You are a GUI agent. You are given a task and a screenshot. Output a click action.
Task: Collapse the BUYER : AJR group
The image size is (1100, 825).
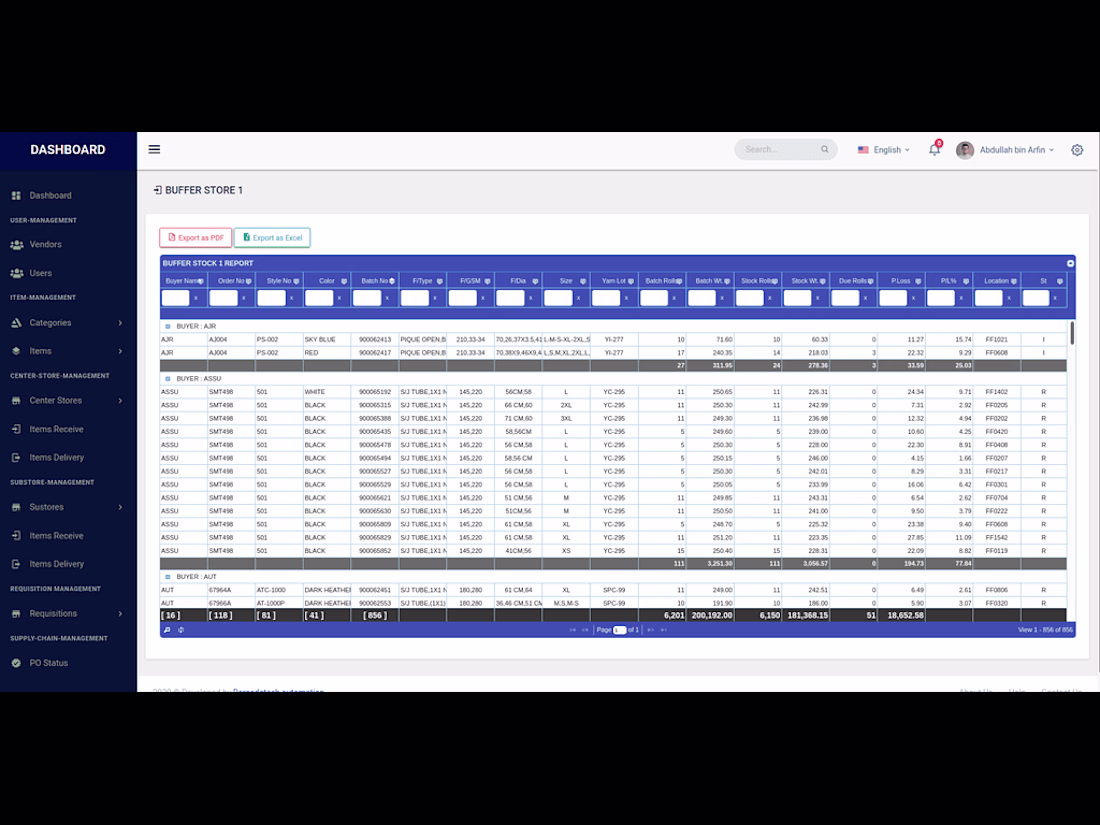click(168, 326)
